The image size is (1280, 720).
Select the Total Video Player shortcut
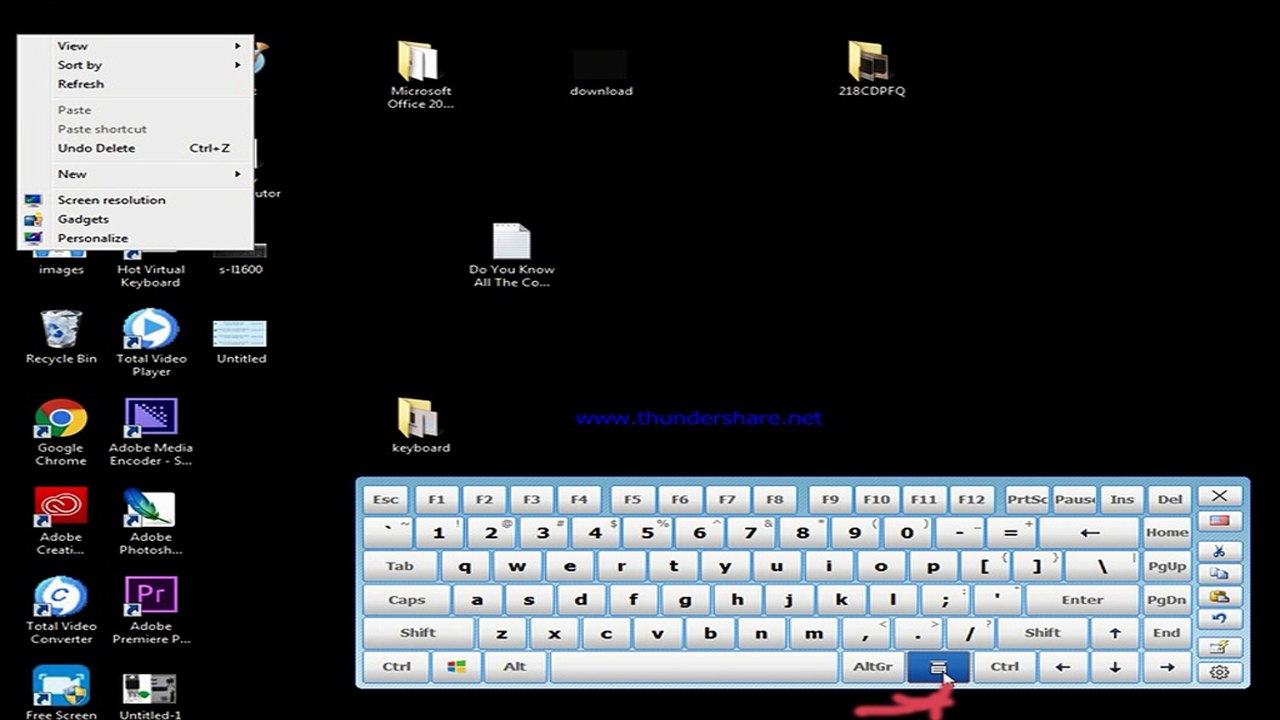pos(151,343)
